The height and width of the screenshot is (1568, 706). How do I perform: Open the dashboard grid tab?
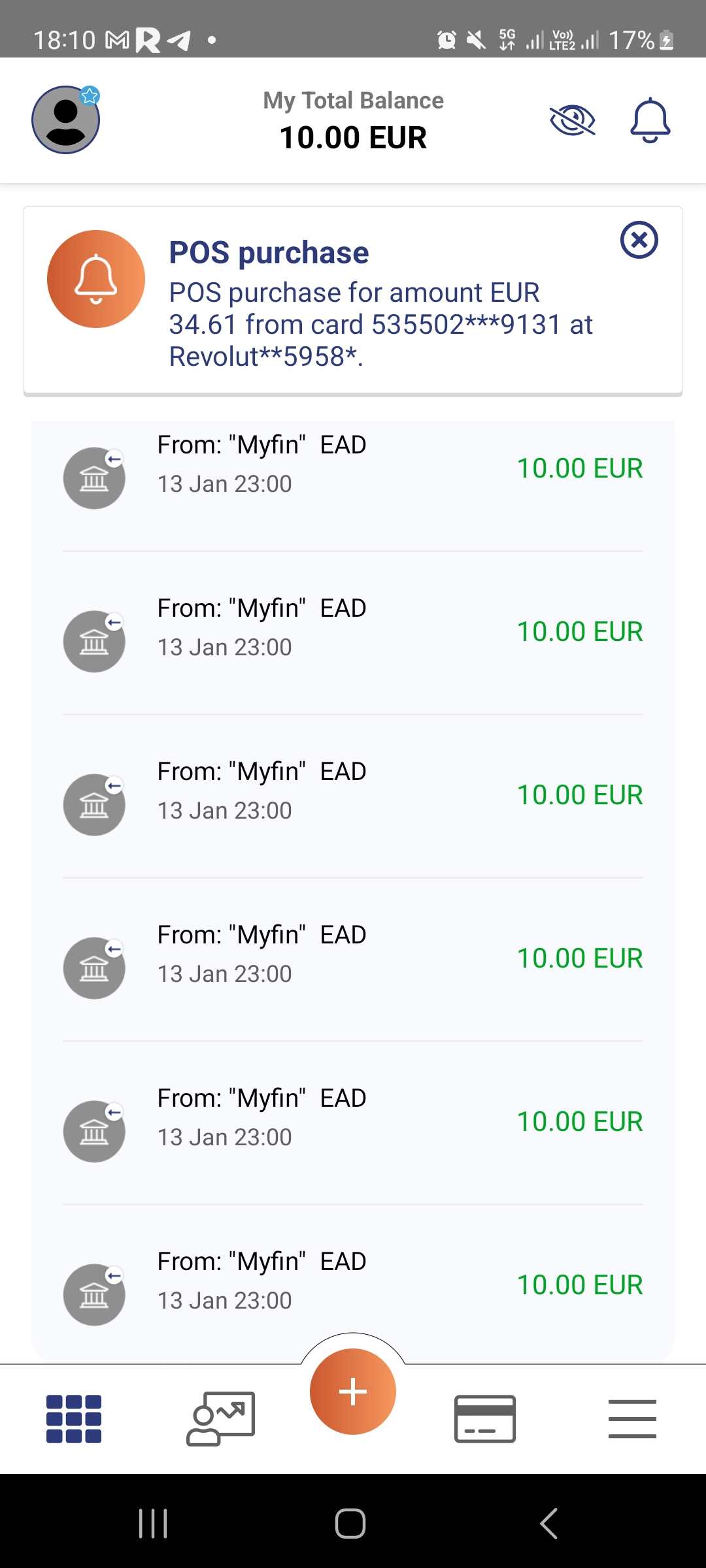click(74, 1418)
